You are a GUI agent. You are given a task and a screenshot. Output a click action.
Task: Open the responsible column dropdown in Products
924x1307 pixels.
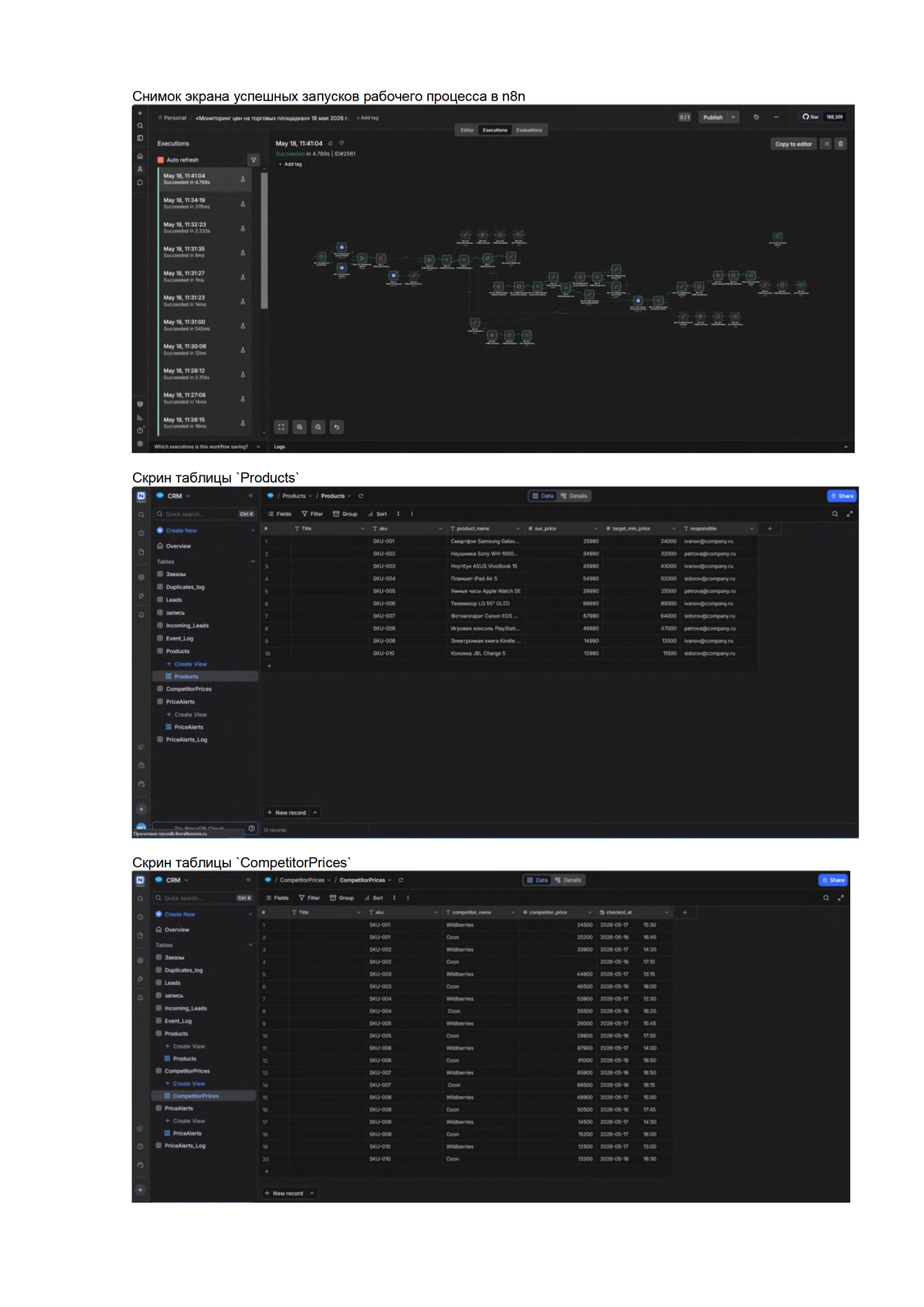(x=752, y=529)
